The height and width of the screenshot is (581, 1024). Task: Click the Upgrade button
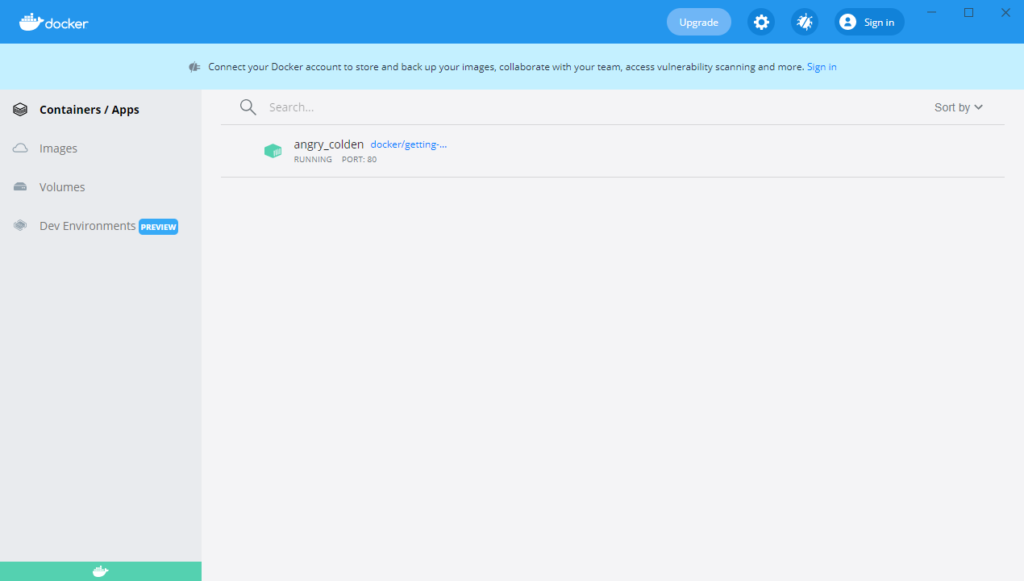699,22
